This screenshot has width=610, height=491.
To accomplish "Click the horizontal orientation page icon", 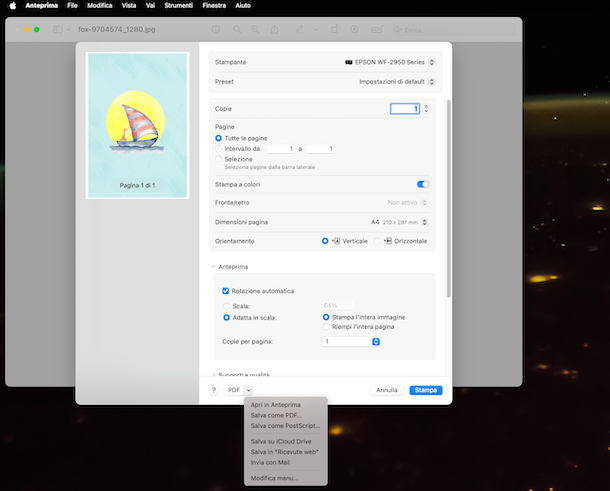I will (x=388, y=241).
